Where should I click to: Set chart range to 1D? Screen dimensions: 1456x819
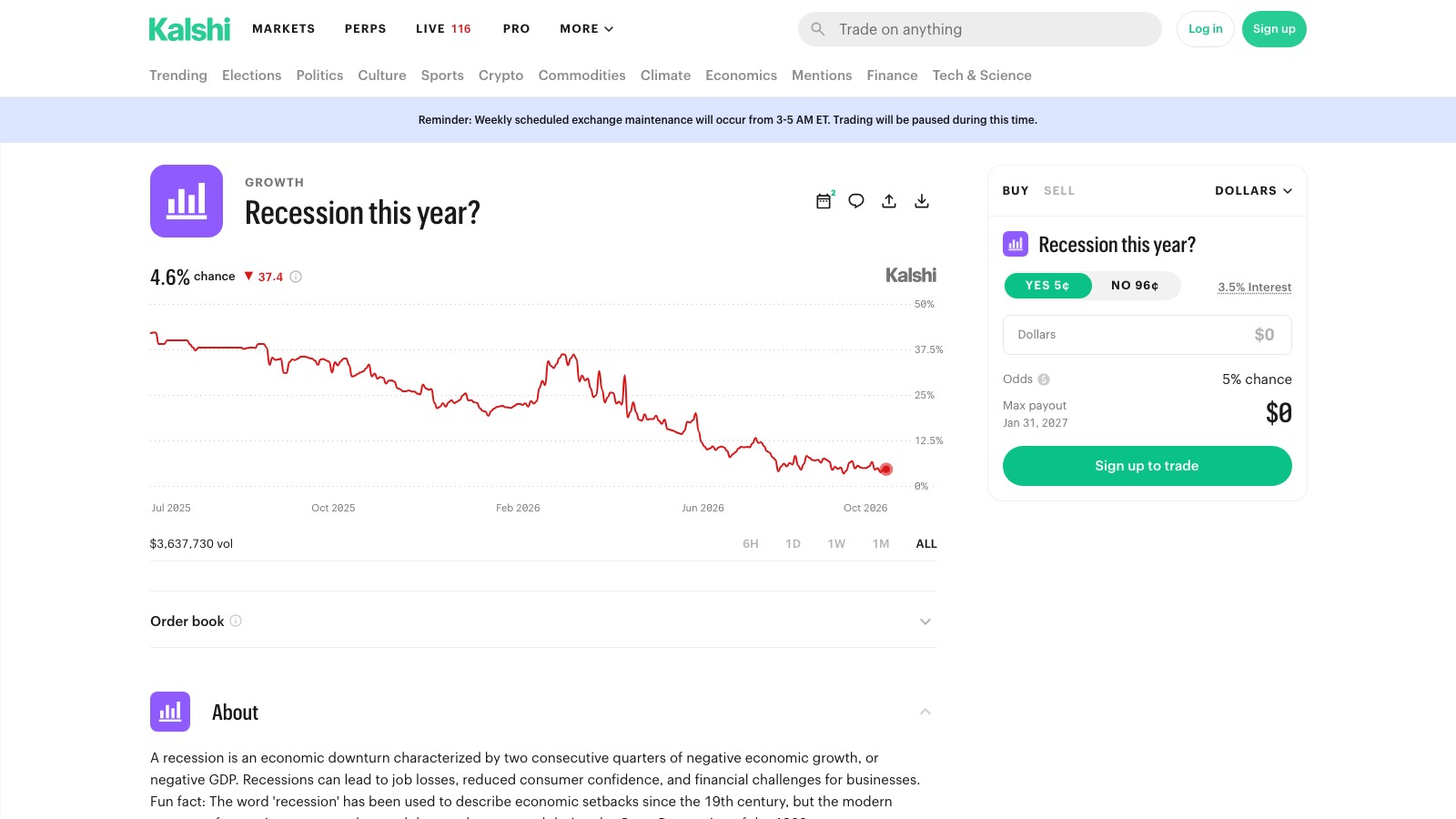point(793,544)
